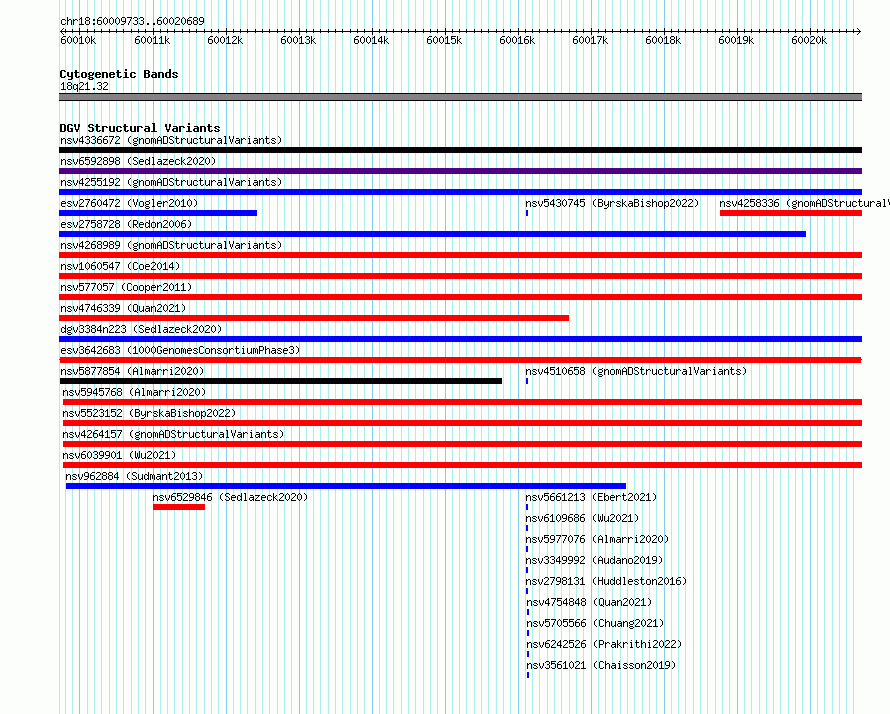The image size is (890, 714).
Task: Click the nsv4258336 red variant bar
Action: [791, 213]
